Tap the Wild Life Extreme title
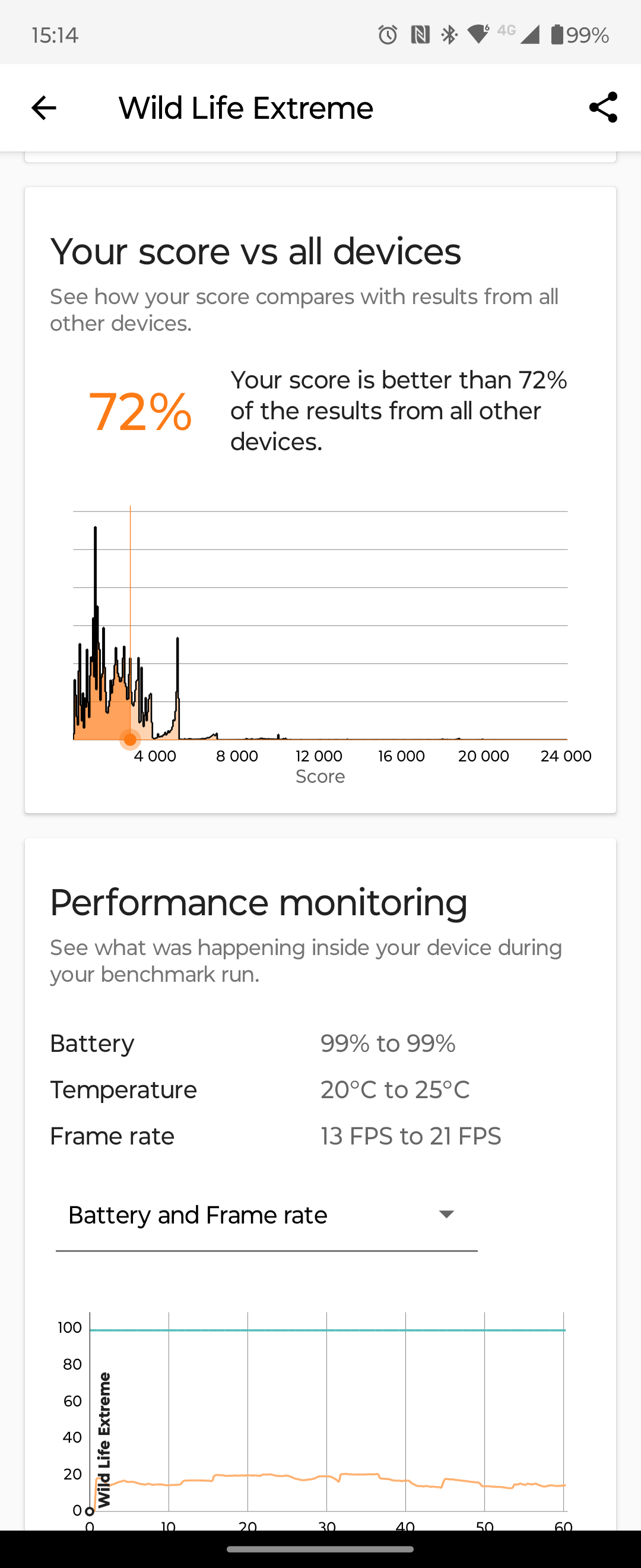 point(246,108)
